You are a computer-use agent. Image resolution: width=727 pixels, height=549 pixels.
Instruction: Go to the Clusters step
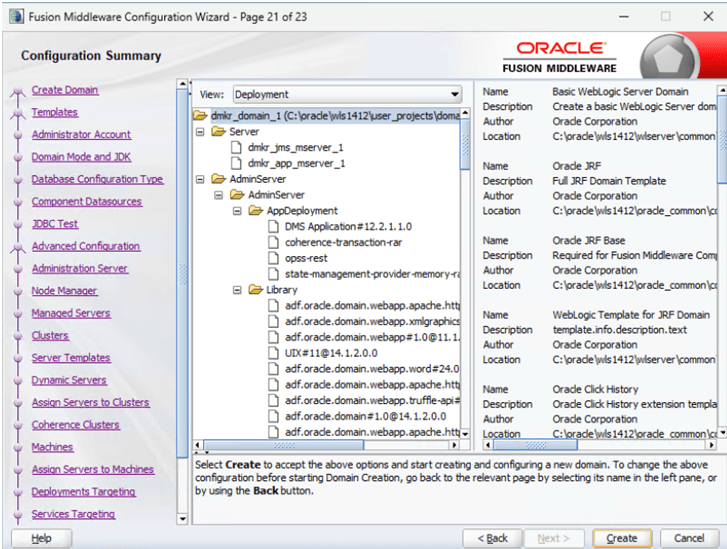click(50, 335)
